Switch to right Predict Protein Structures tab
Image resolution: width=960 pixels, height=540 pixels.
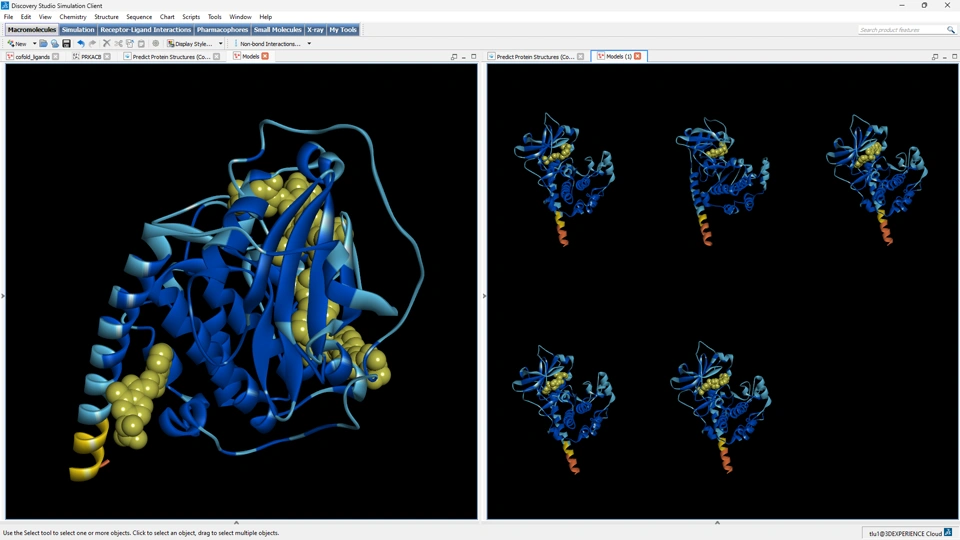pyautogui.click(x=535, y=56)
